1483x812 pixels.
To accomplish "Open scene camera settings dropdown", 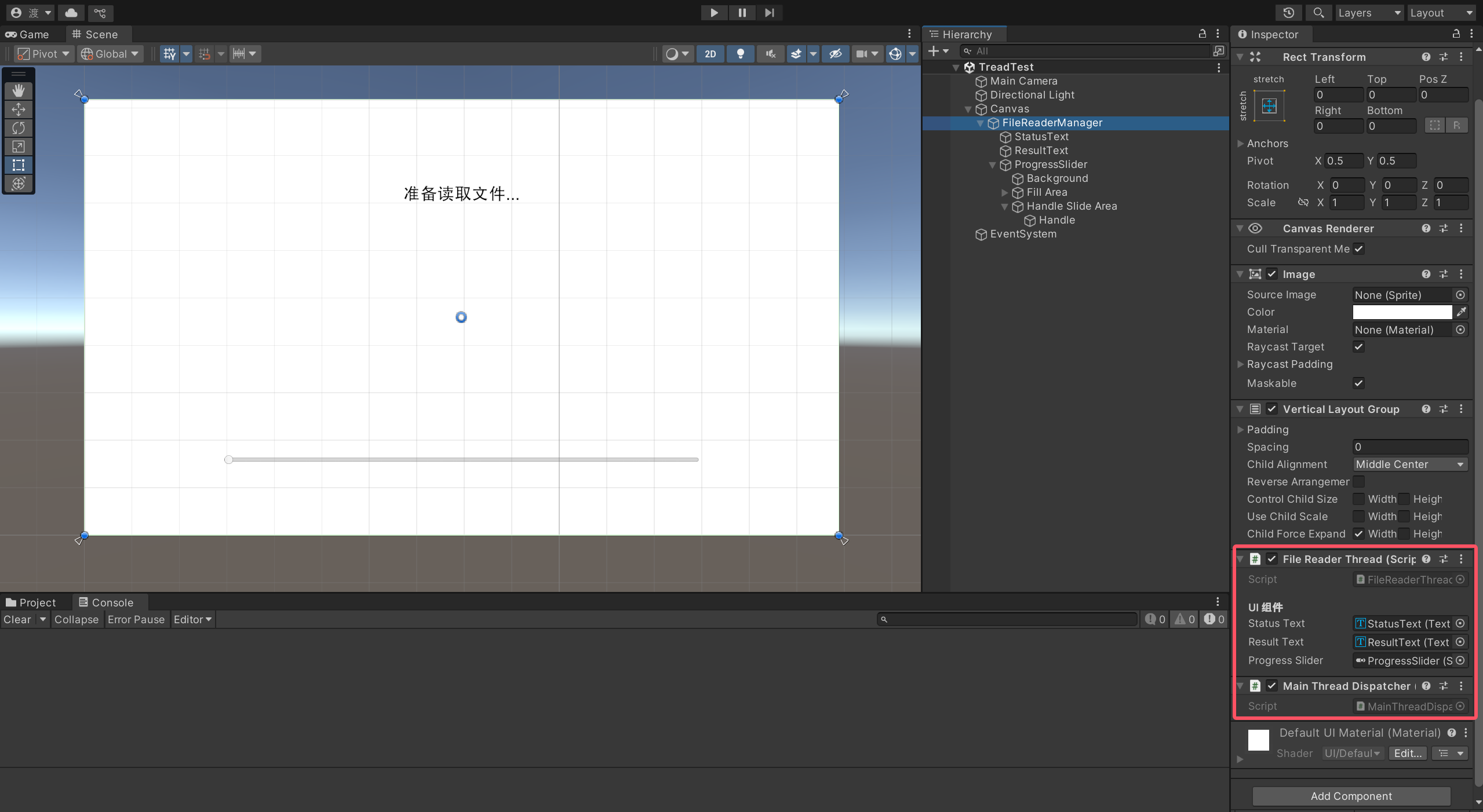I will tap(868, 54).
